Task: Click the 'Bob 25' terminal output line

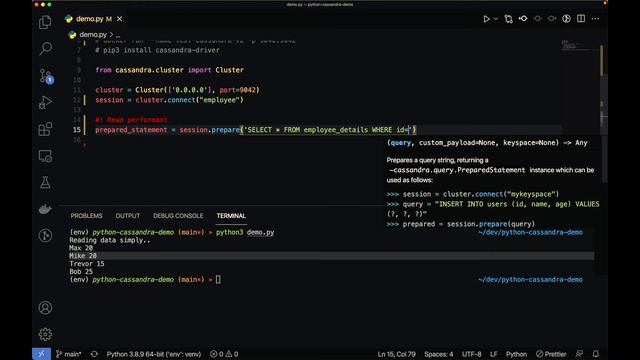Action: point(81,271)
